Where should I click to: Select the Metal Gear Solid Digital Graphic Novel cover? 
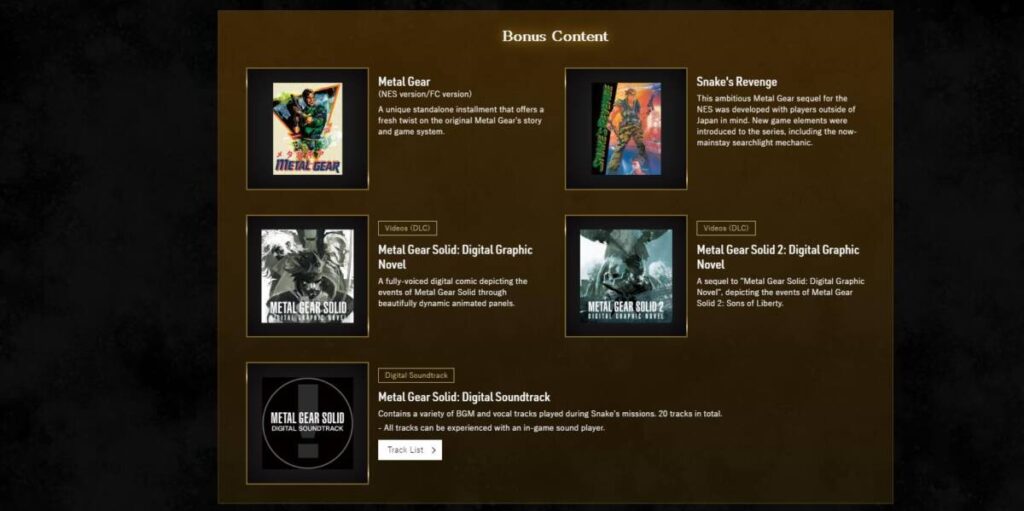point(307,276)
